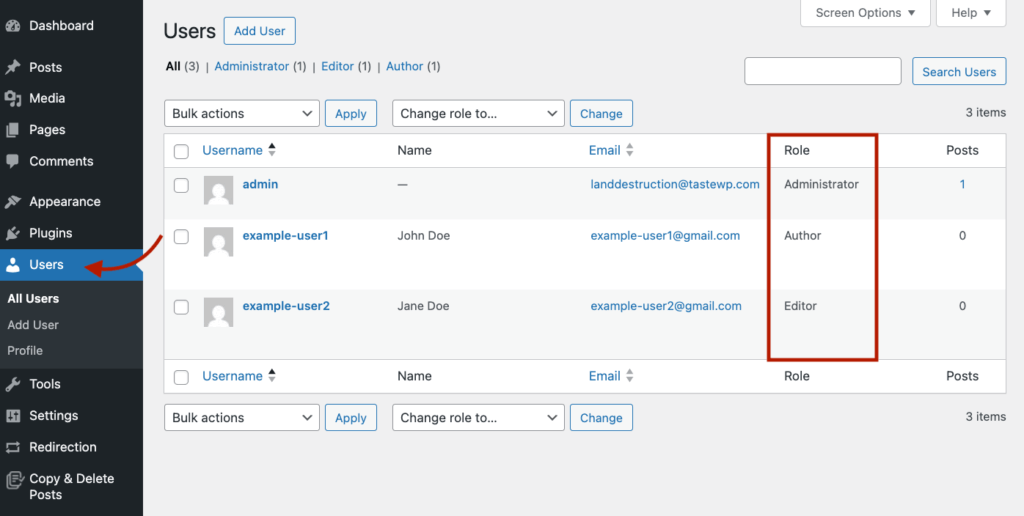Check the box for example-user2
This screenshot has height=516, width=1024.
tap(181, 307)
